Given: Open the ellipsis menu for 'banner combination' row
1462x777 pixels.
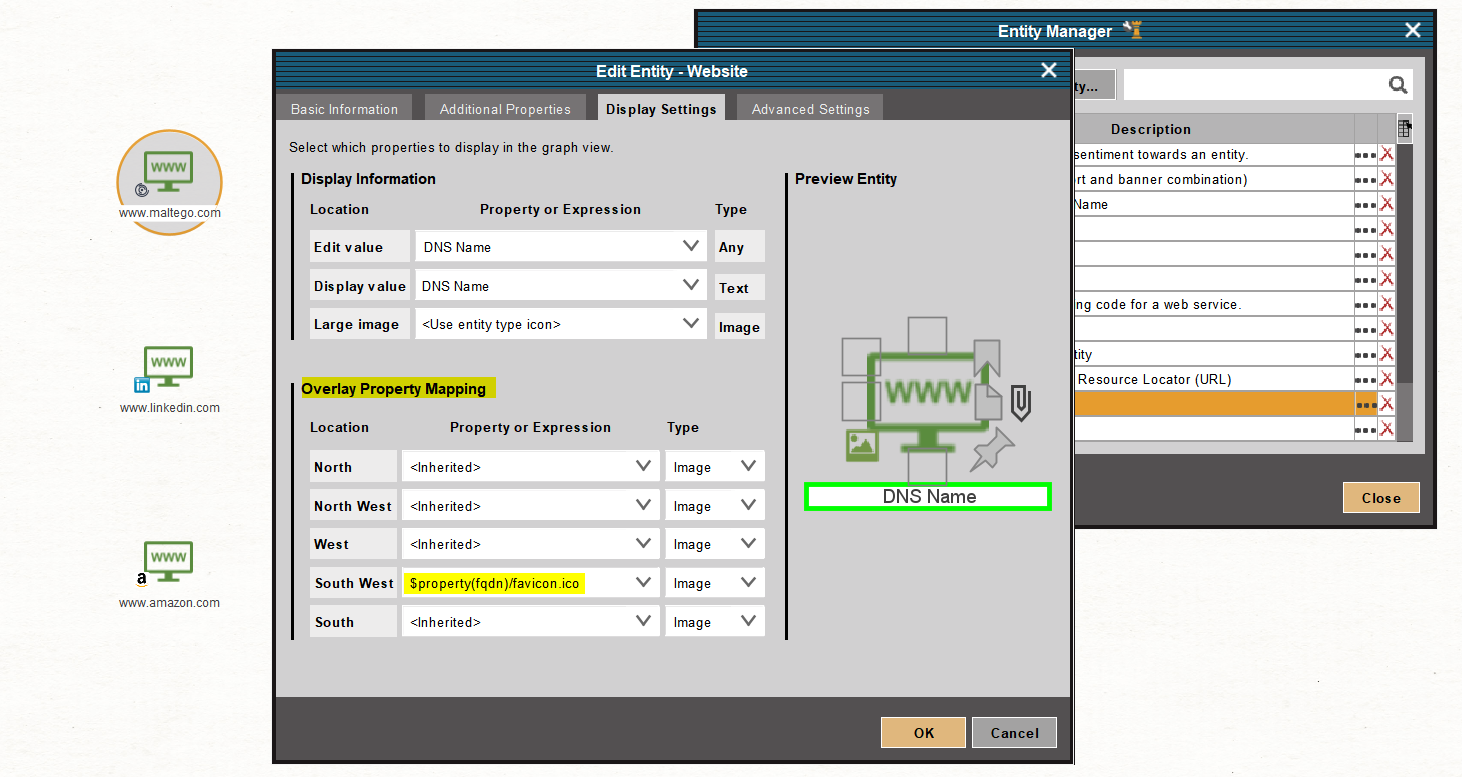Looking at the screenshot, I should [1365, 180].
